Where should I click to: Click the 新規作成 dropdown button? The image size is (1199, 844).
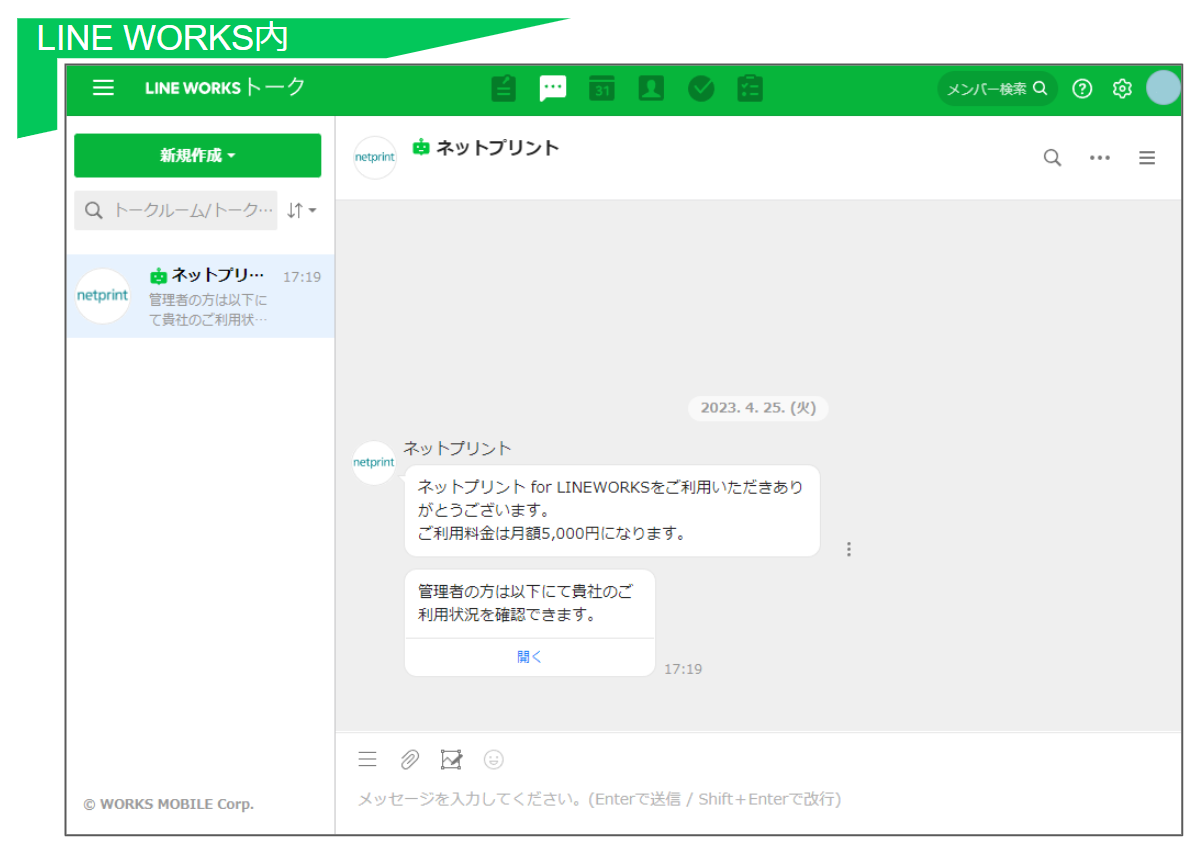click(x=197, y=155)
